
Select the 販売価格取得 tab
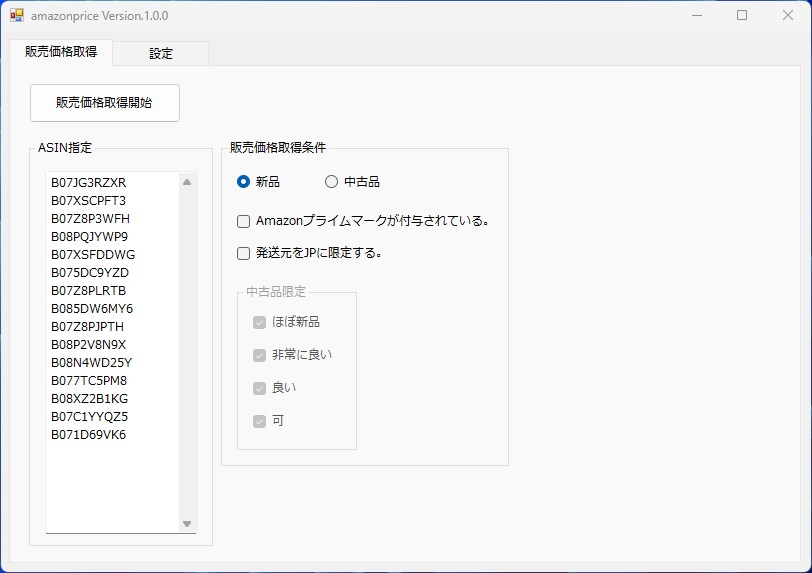click(61, 52)
